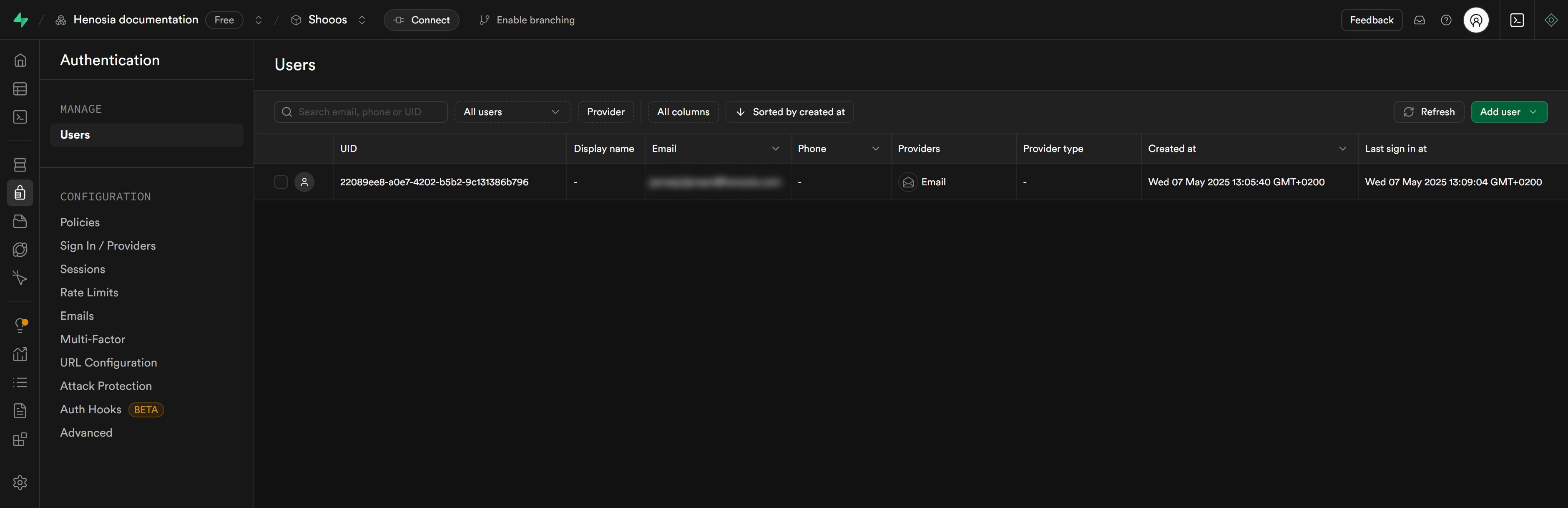
Task: Open Advanced configuration page
Action: (x=86, y=433)
